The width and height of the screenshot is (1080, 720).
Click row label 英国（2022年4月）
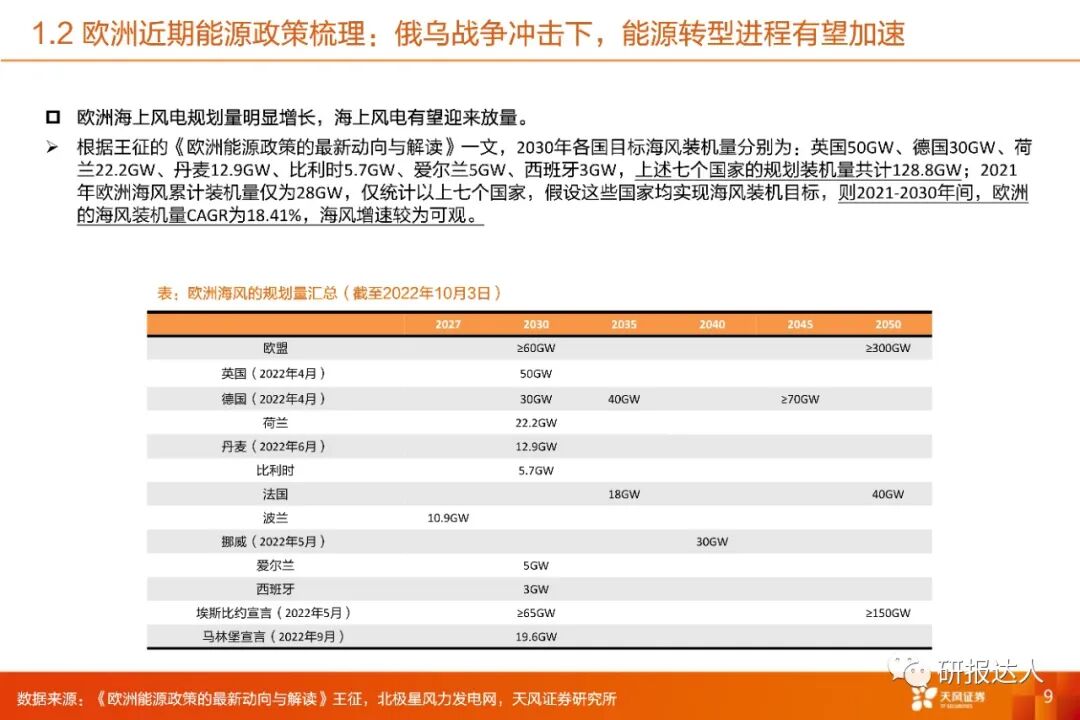(x=273, y=373)
